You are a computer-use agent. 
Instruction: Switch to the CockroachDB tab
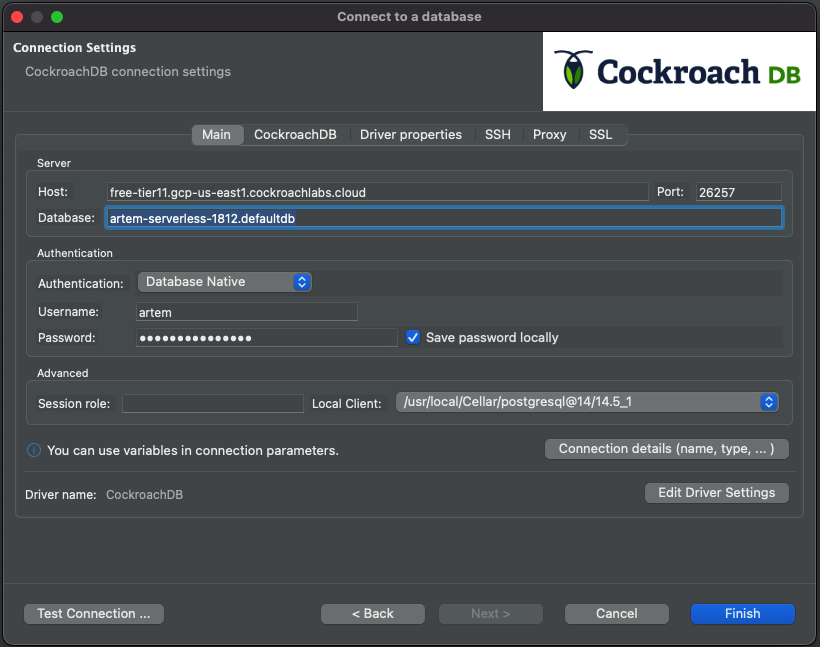[295, 134]
